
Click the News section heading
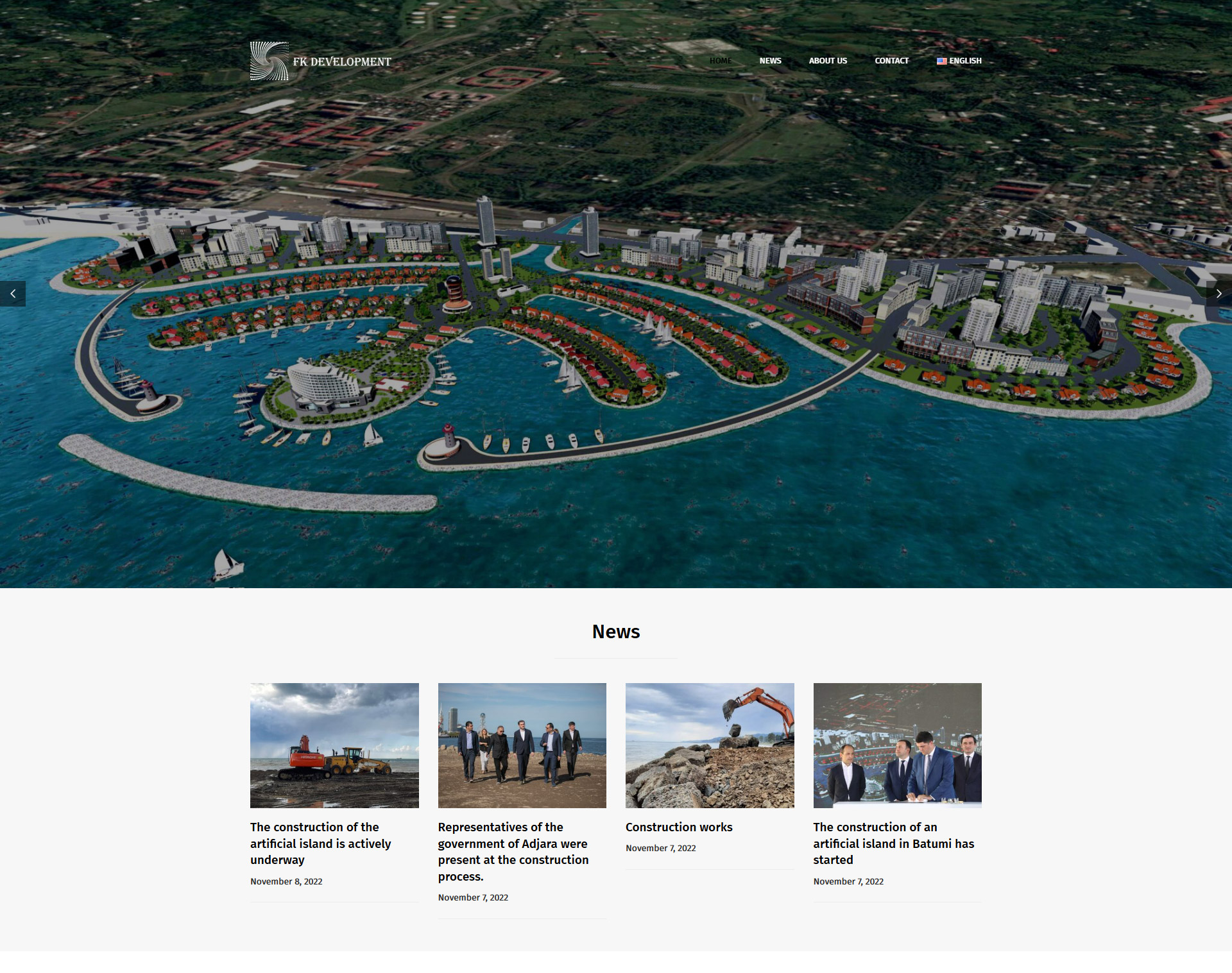(x=616, y=632)
